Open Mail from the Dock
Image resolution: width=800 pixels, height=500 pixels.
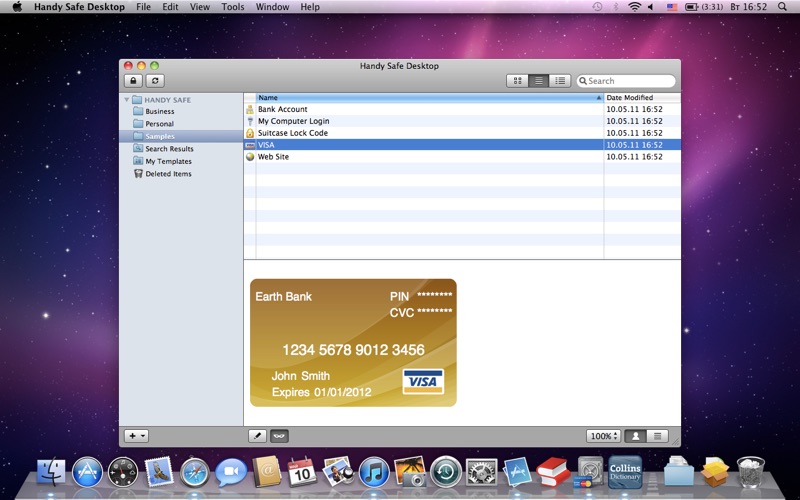[160, 471]
